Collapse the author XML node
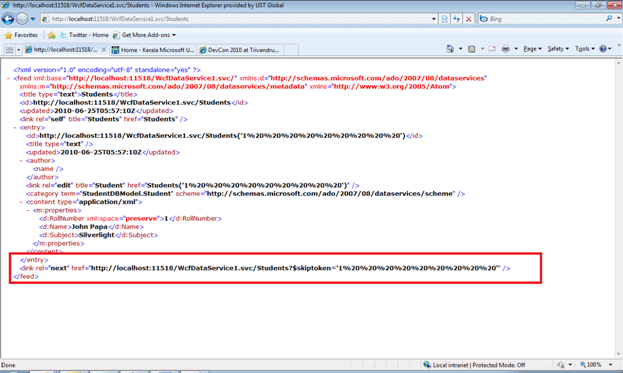This screenshot has height=373, width=623. [x=21, y=161]
